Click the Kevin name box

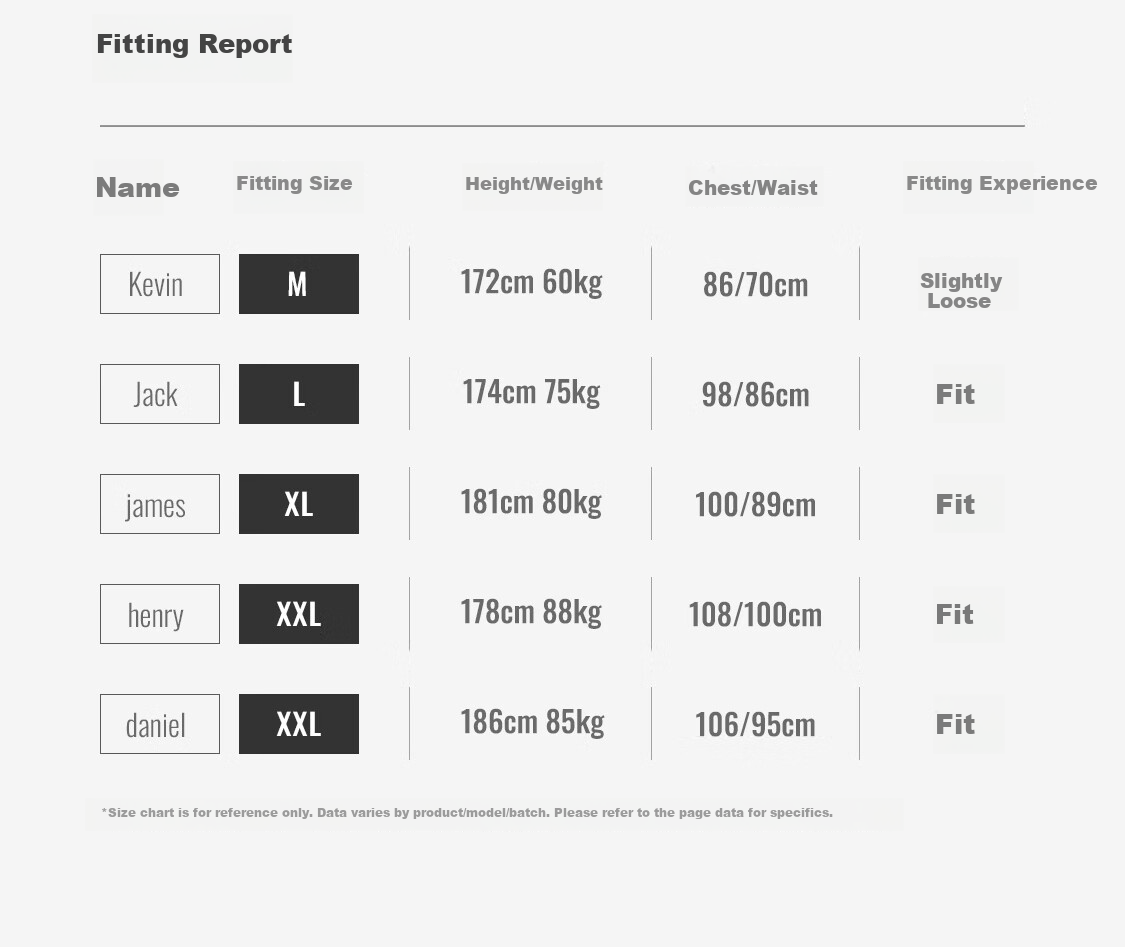click(160, 284)
